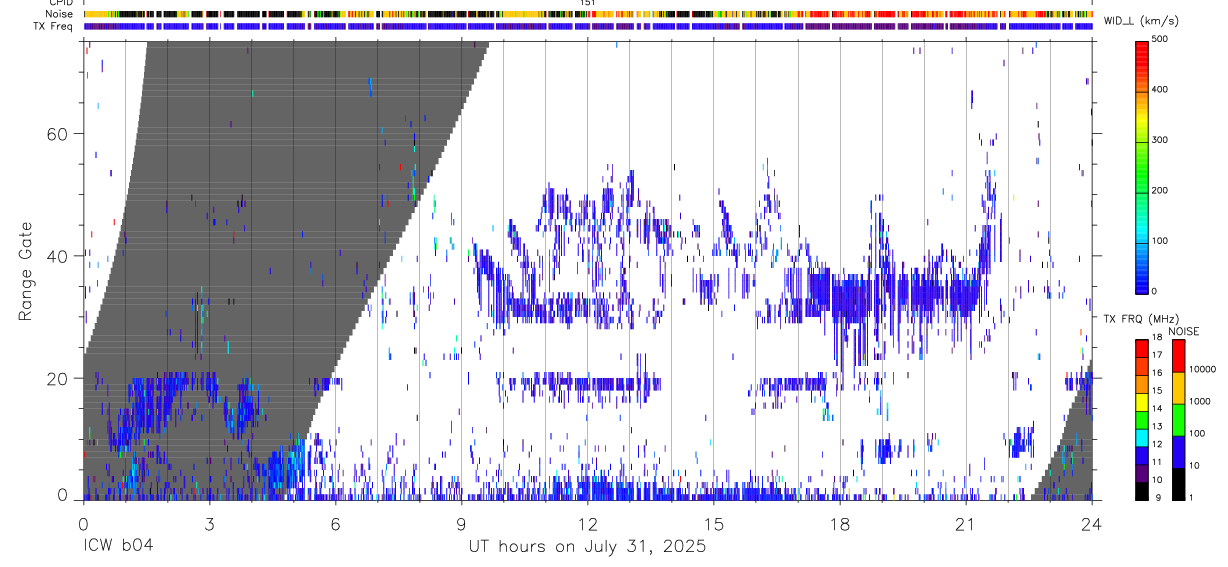Click the '3' UT hours axis tick

click(209, 522)
